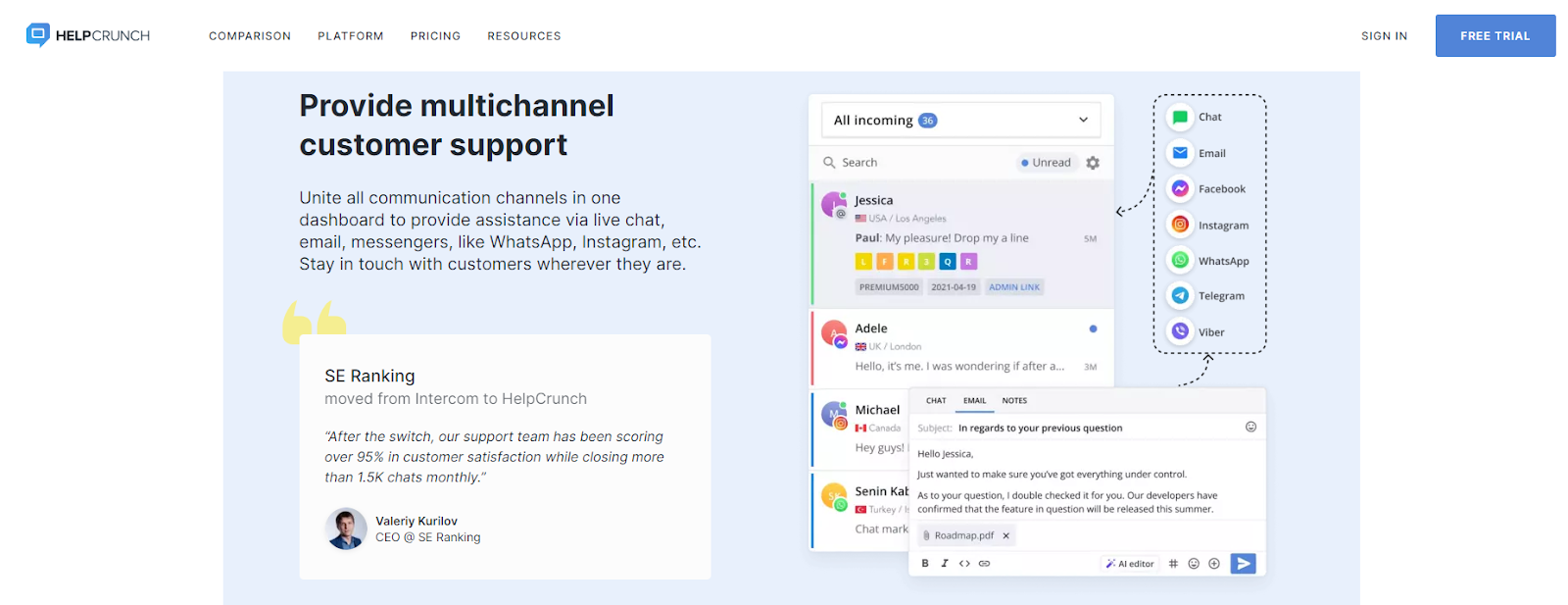The image size is (1568, 605).
Task: Select the Telegram channel icon
Action: 1180,296
